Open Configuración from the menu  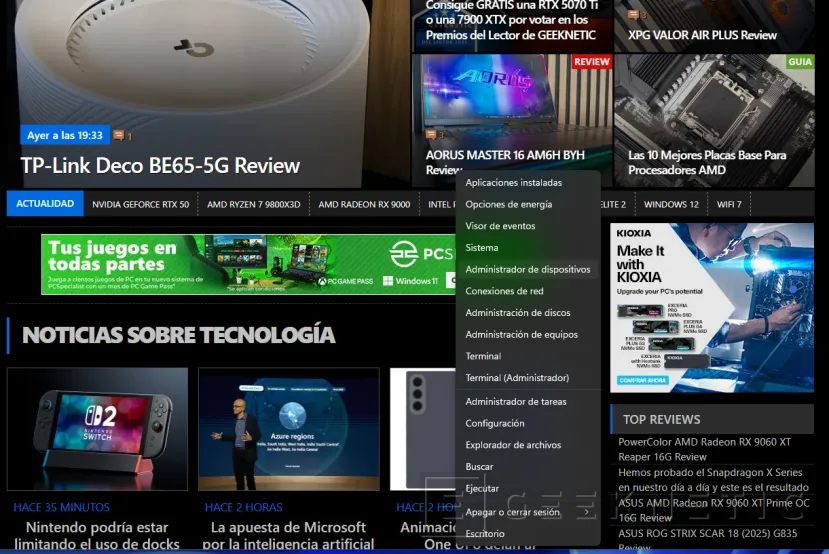pos(528,423)
